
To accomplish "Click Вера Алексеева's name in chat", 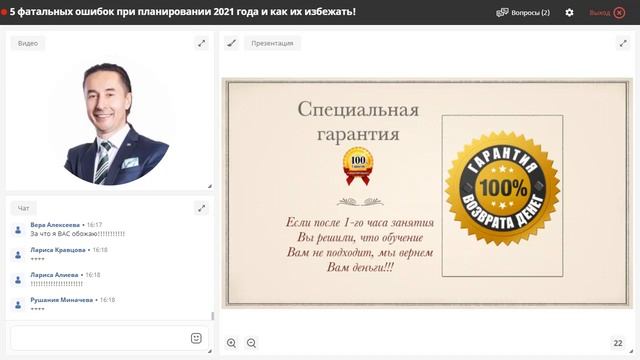I will click(55, 225).
